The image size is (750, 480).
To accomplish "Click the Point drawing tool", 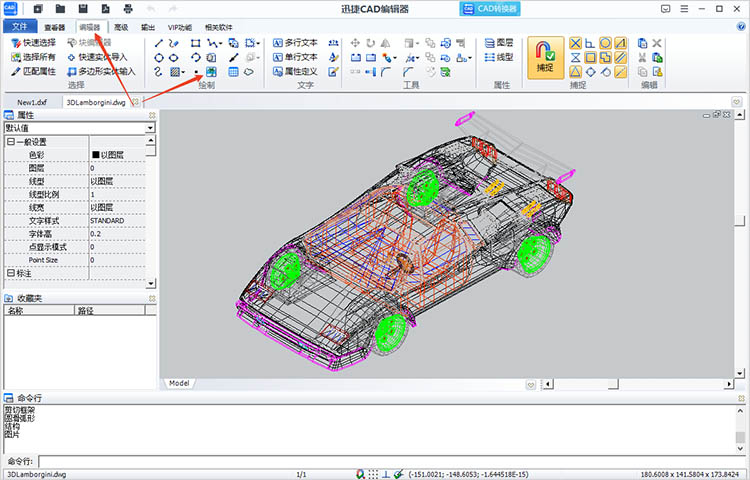I will [x=196, y=72].
